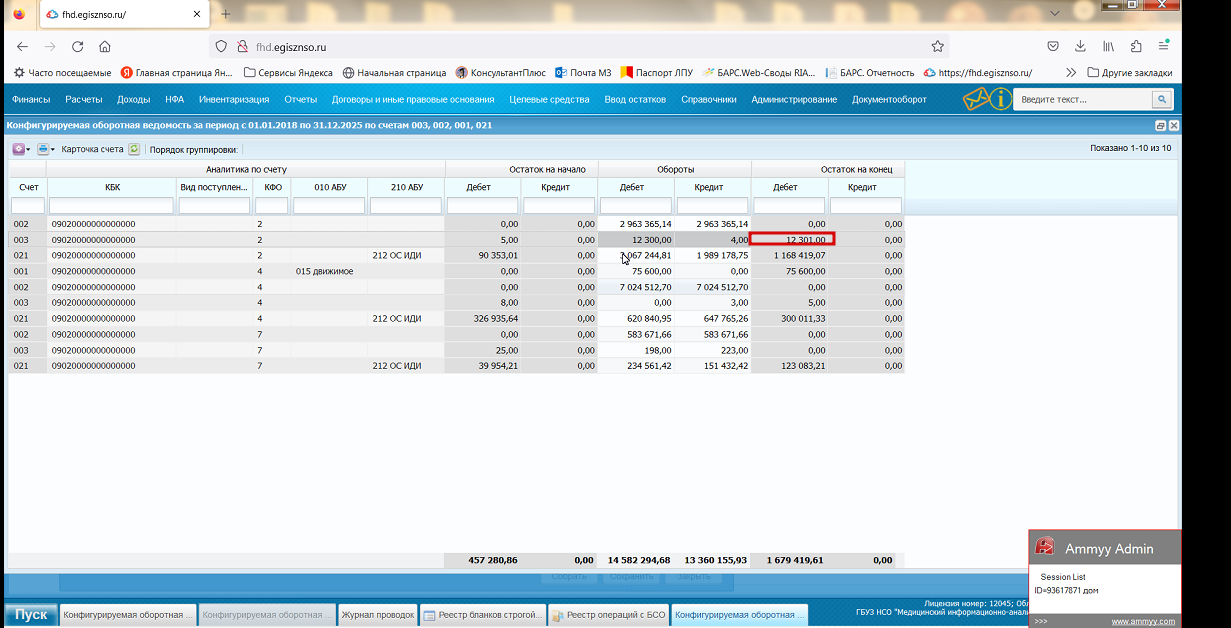Click the shield tracking protection icon
The width and height of the screenshot is (1231, 628).
click(x=221, y=47)
